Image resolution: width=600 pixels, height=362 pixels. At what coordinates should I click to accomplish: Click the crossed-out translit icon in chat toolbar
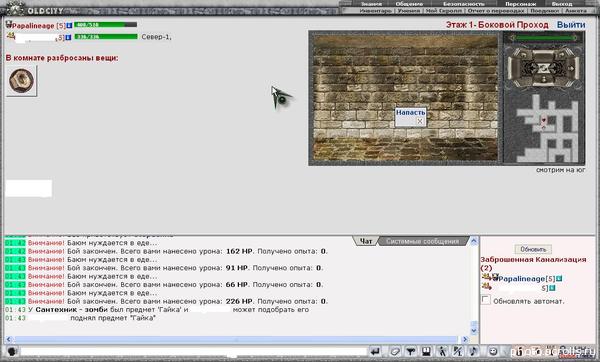[457, 351]
